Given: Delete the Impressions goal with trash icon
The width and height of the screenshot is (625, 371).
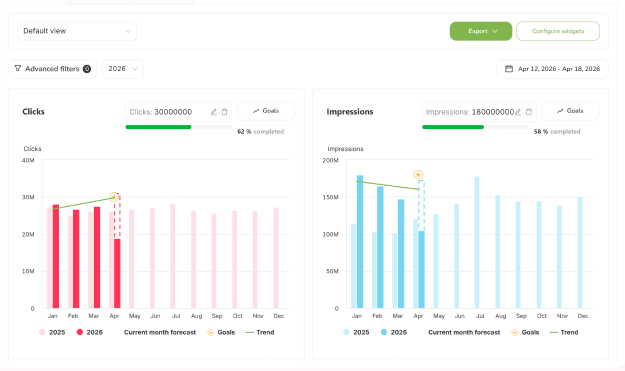Looking at the screenshot, I should tap(529, 112).
